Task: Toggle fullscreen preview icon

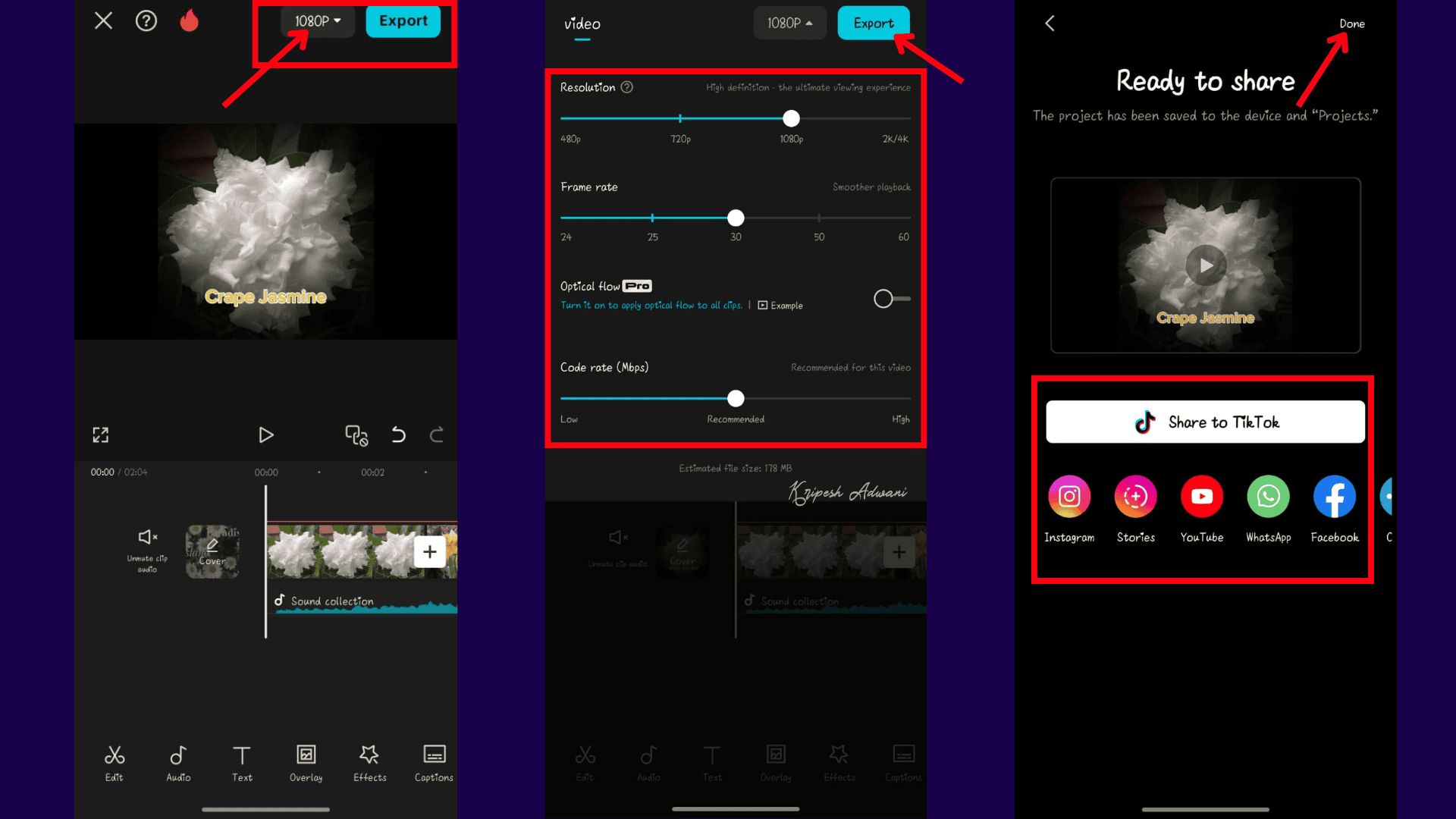Action: coord(101,435)
